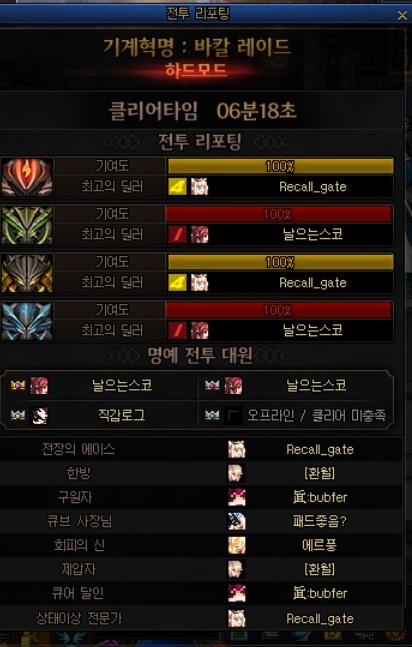The width and height of the screenshot is (412, 647).
Task: Select Recall_gate name in first top dealer row
Action: tap(313, 187)
